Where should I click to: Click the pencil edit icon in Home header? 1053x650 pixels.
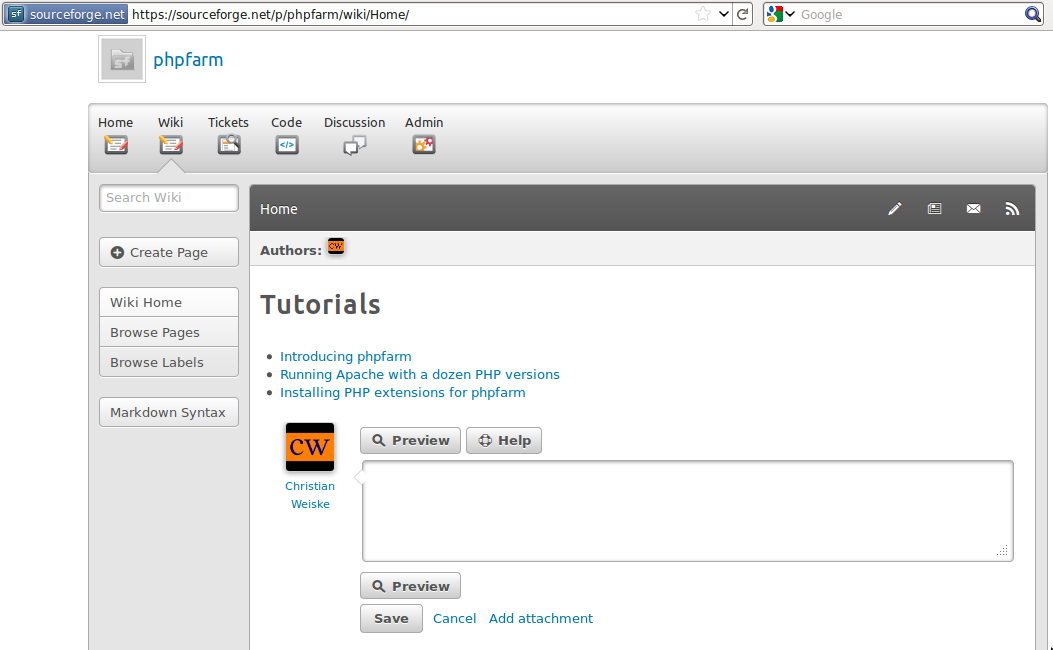[894, 209]
